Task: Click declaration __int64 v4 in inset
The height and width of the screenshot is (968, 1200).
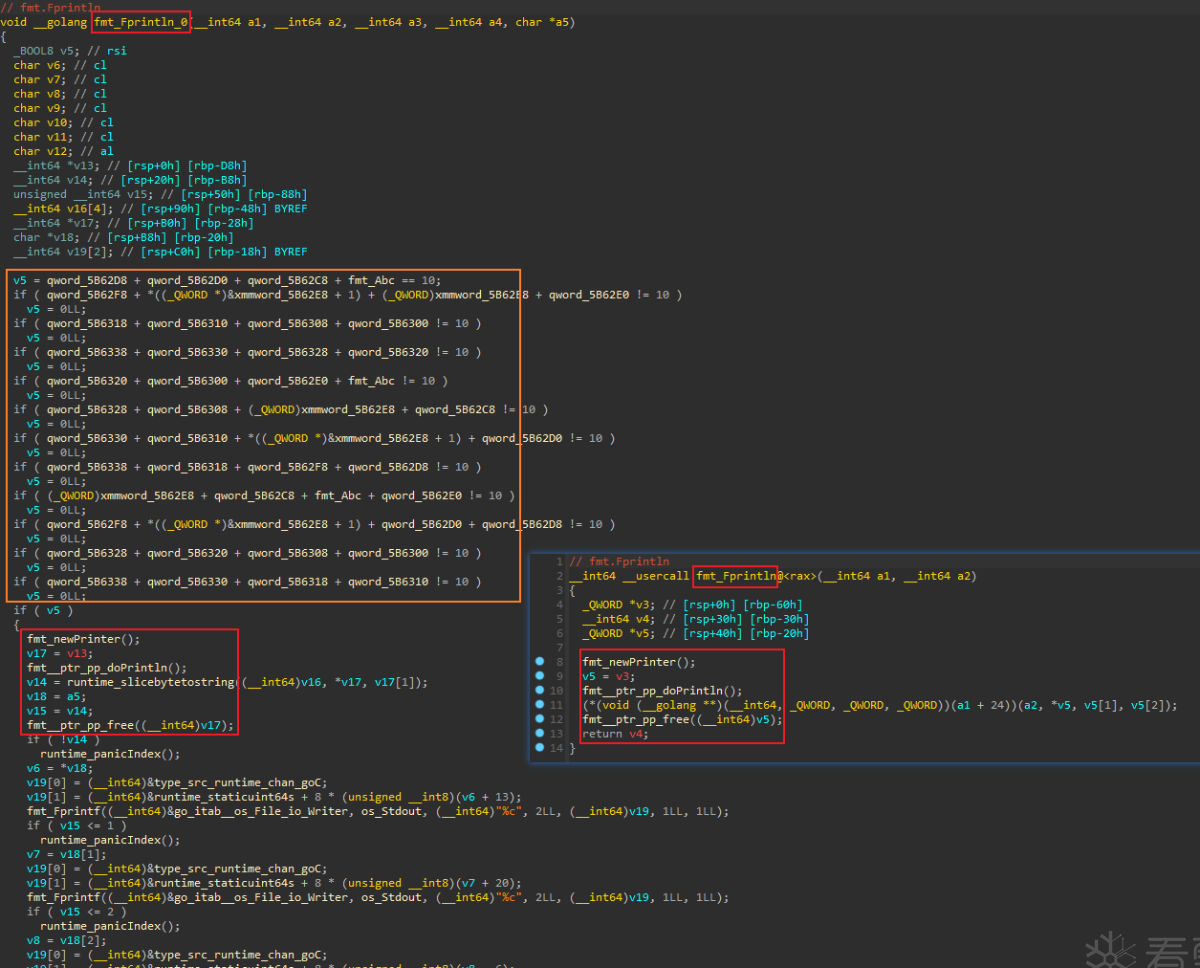Action: point(696,619)
